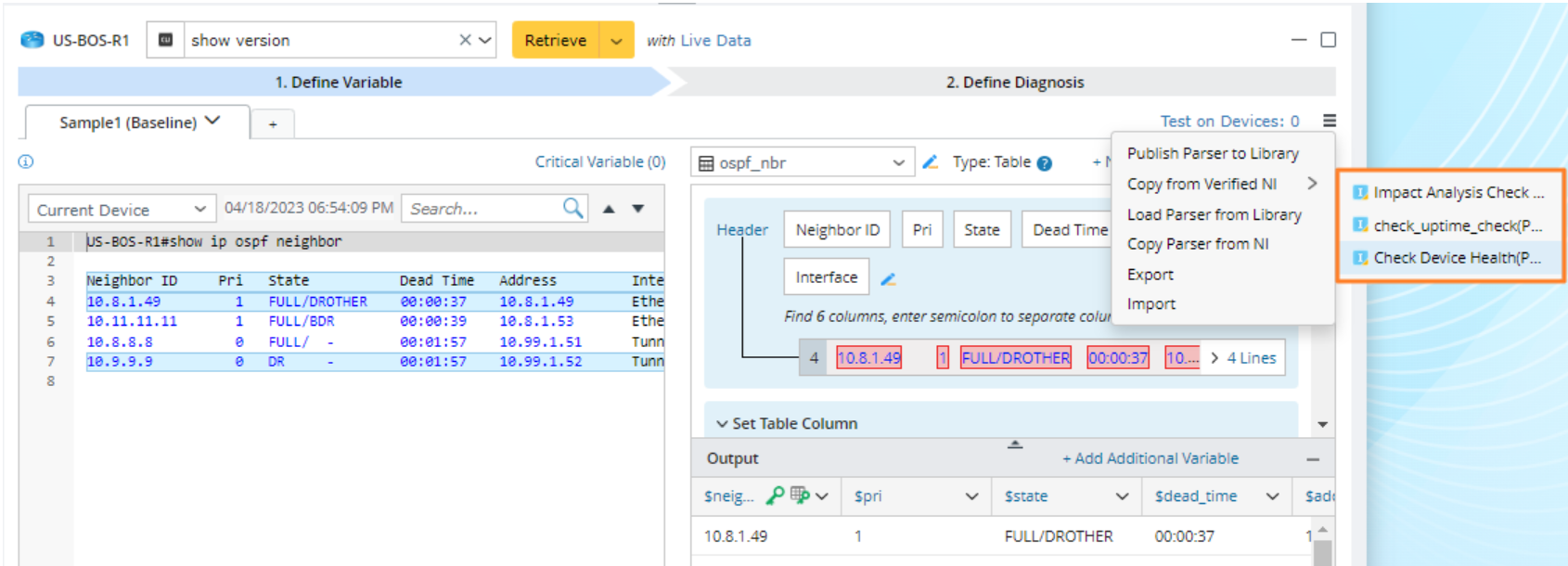Jump to next match with the down arrow
1568x566 pixels.
click(x=638, y=209)
